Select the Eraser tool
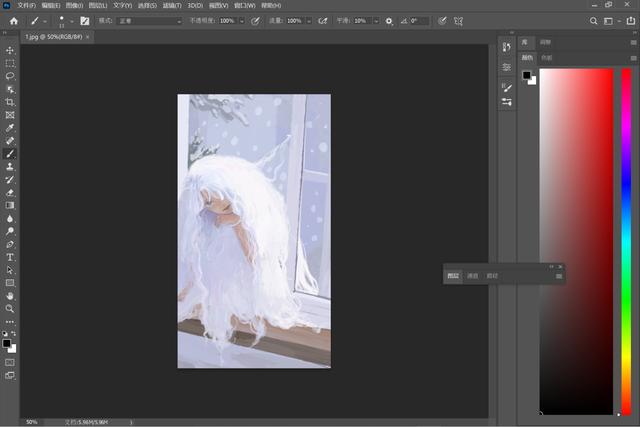The width and height of the screenshot is (640, 427). point(10,192)
